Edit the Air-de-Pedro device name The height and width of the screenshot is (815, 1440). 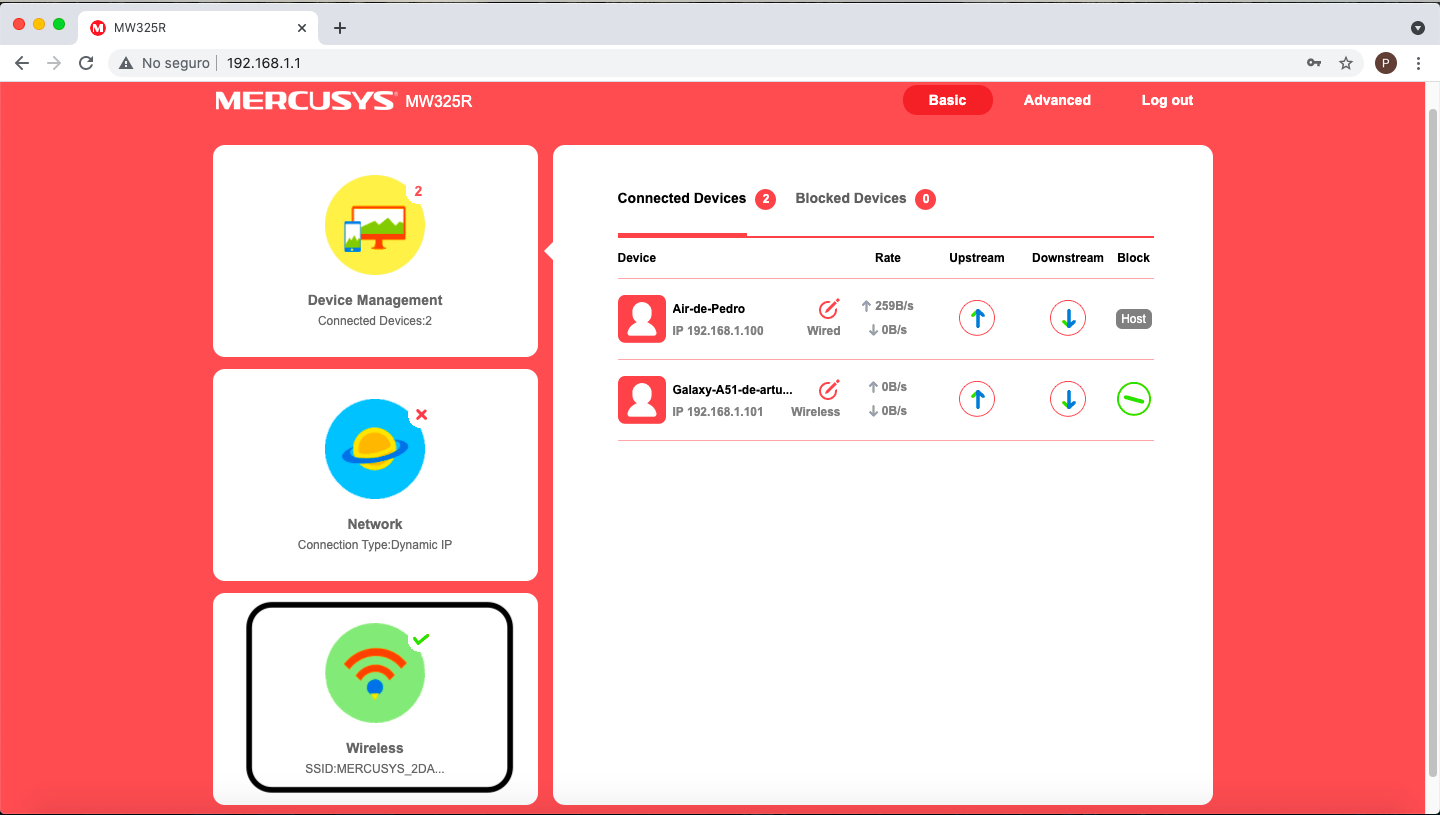click(828, 308)
